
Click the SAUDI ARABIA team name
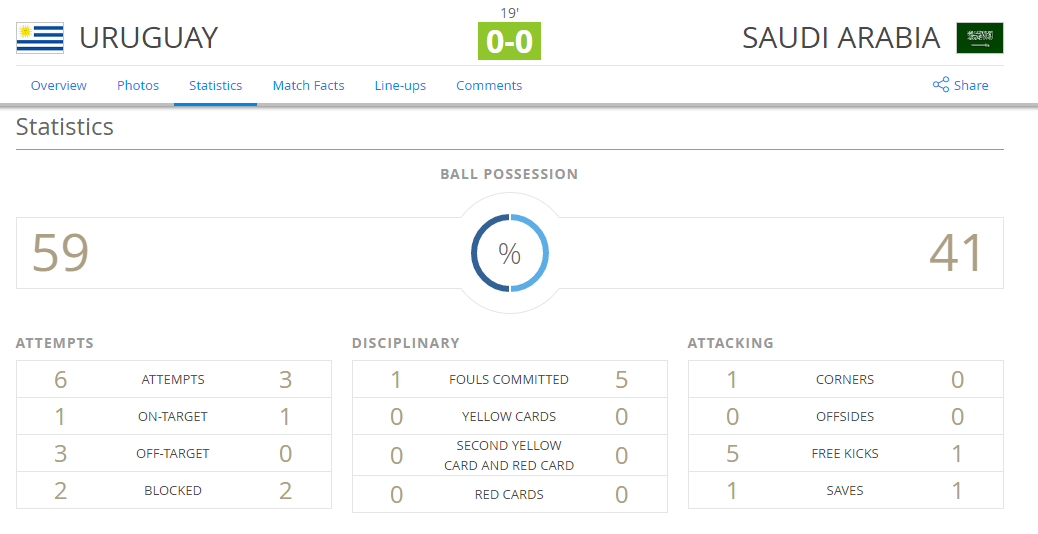pos(841,38)
